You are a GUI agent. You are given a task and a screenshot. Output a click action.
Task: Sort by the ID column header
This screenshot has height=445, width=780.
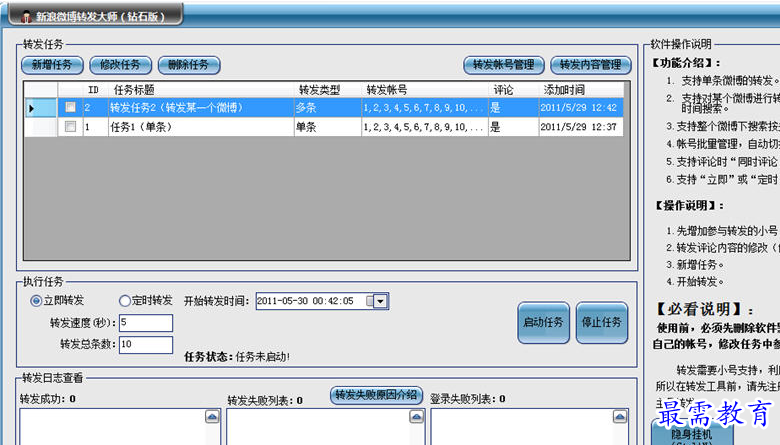[93, 90]
